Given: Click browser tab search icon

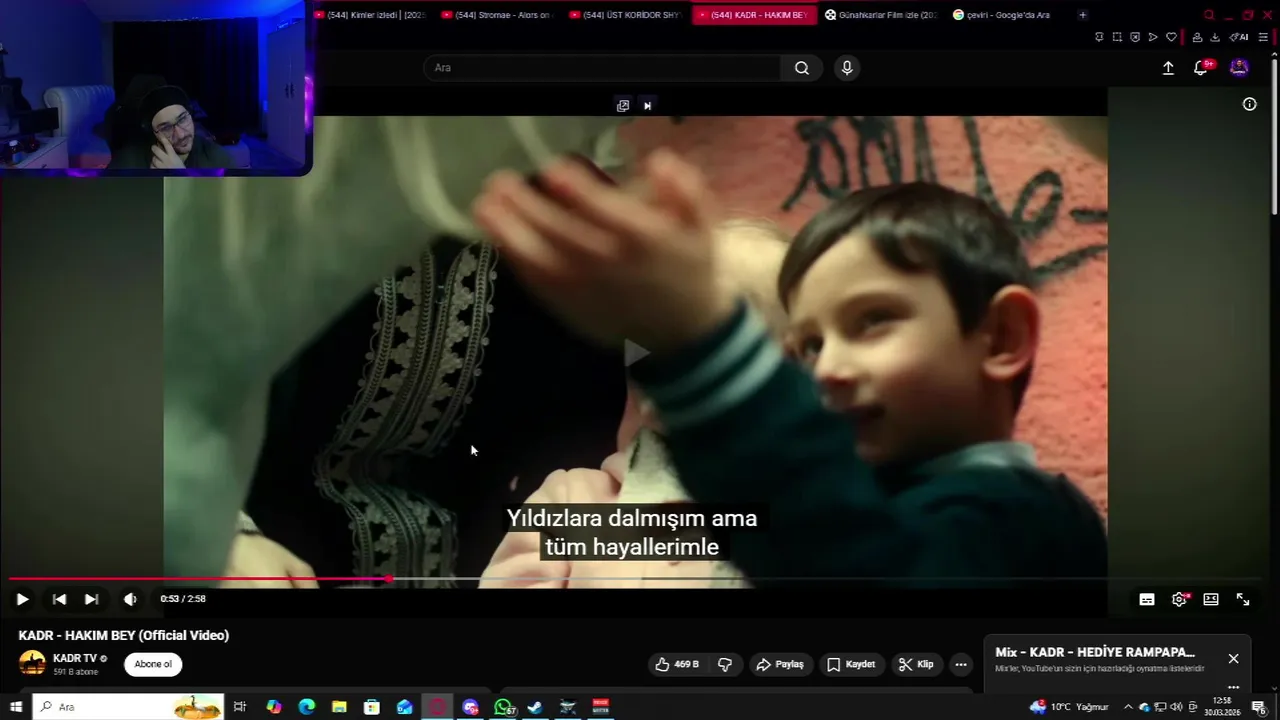Looking at the screenshot, I should (x=1209, y=15).
